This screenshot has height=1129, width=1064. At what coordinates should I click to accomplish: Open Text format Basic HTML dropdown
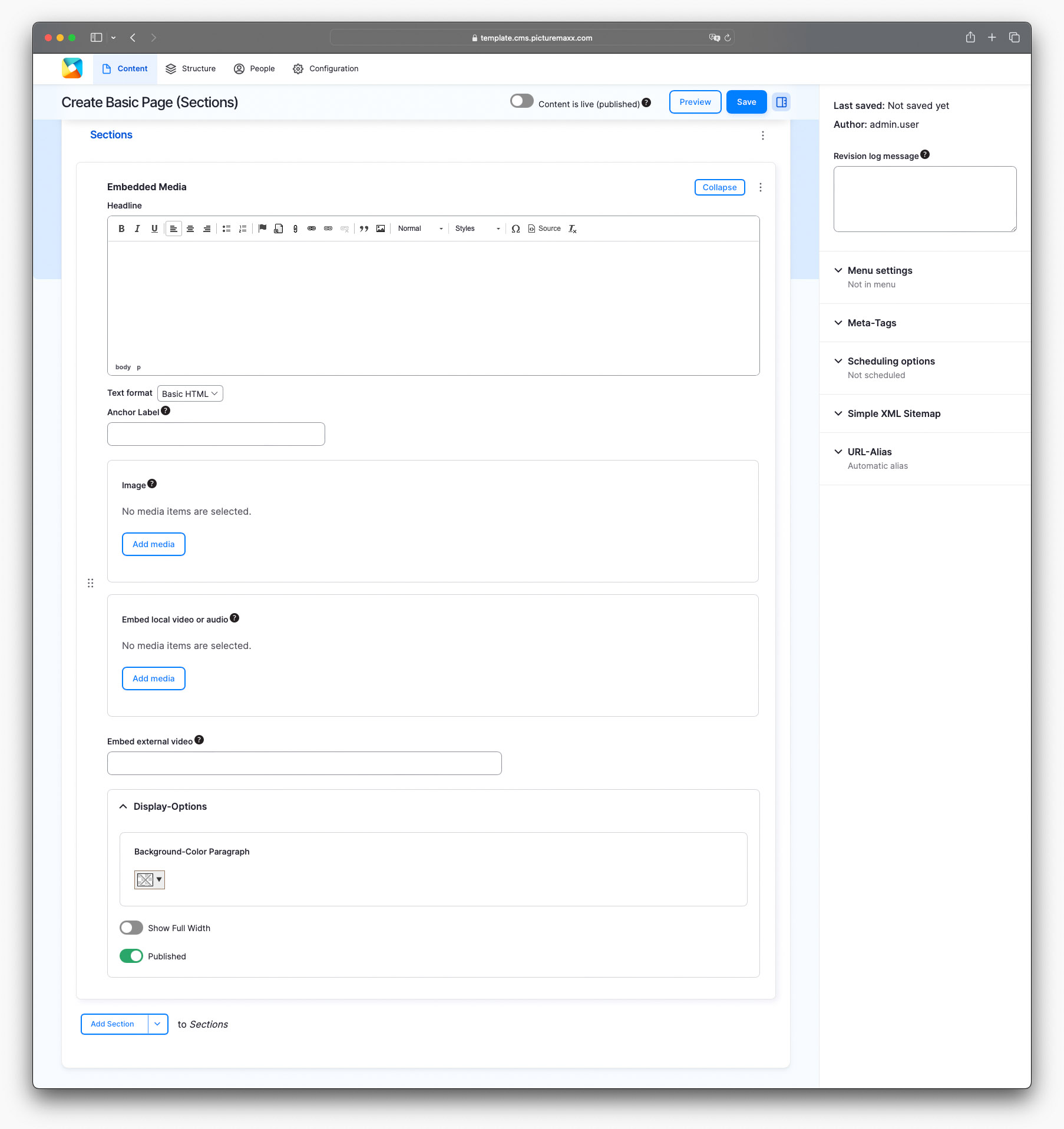pyautogui.click(x=190, y=393)
